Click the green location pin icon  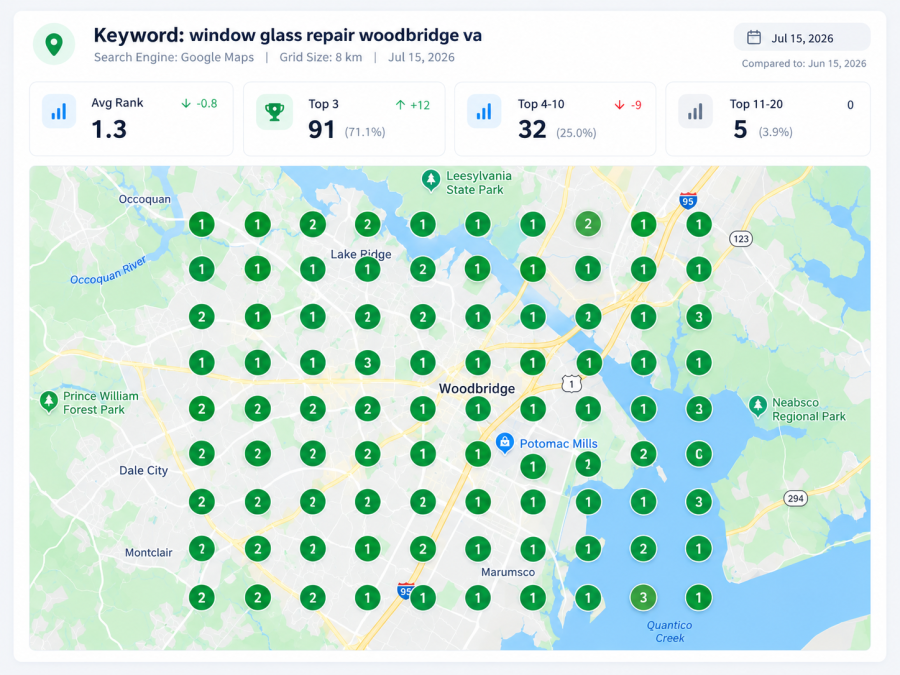pyautogui.click(x=54, y=44)
